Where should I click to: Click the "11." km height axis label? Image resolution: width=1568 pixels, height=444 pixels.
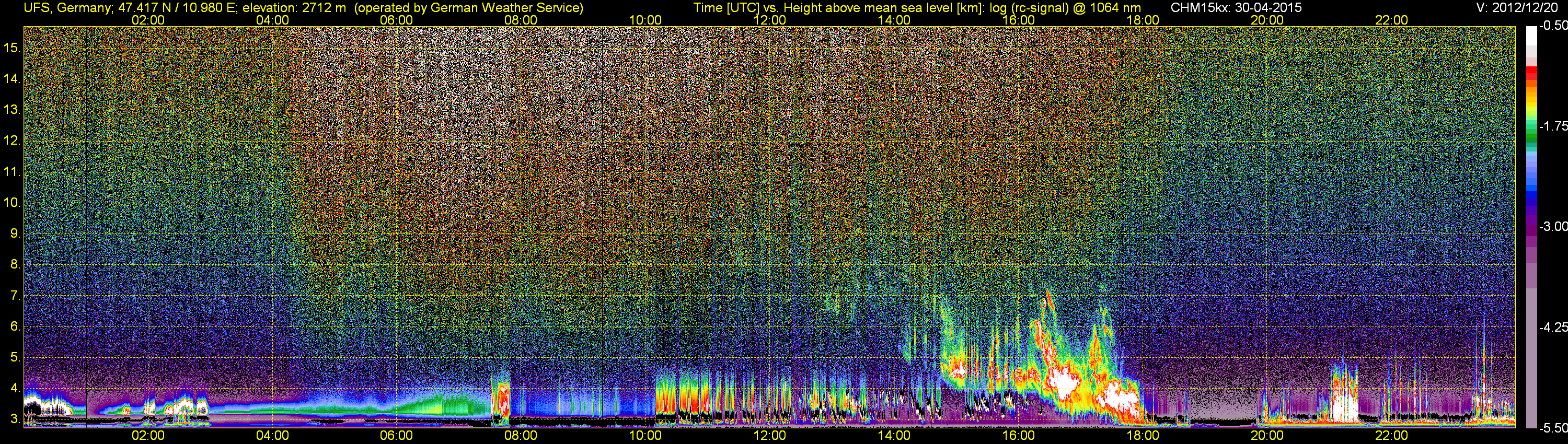(12, 171)
